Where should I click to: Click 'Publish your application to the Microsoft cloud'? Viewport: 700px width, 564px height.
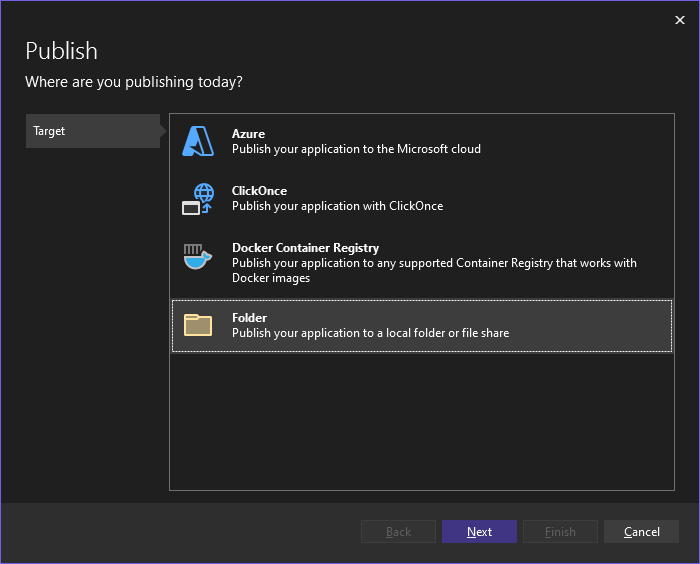[356, 149]
